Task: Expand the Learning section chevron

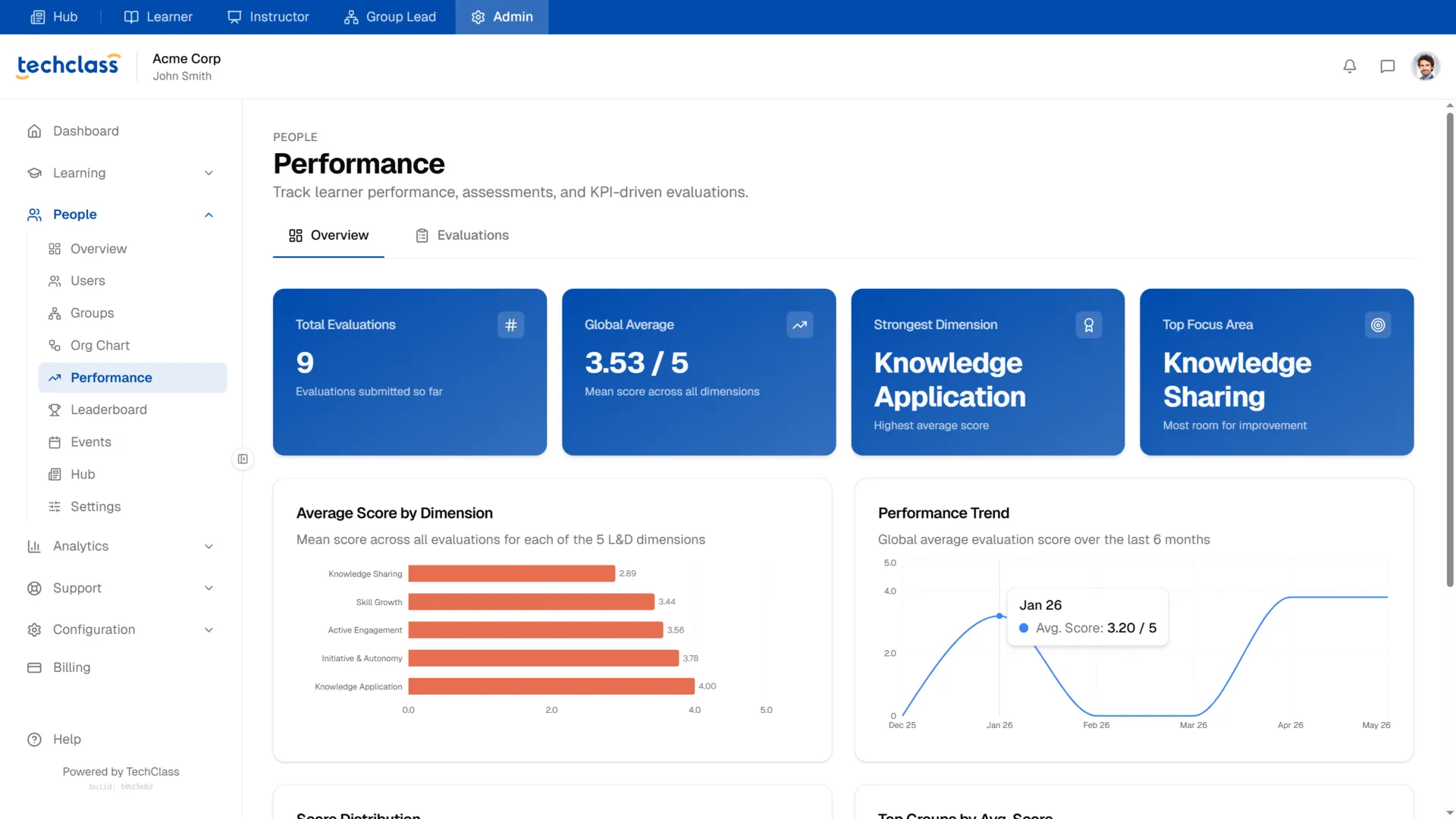Action: click(209, 173)
